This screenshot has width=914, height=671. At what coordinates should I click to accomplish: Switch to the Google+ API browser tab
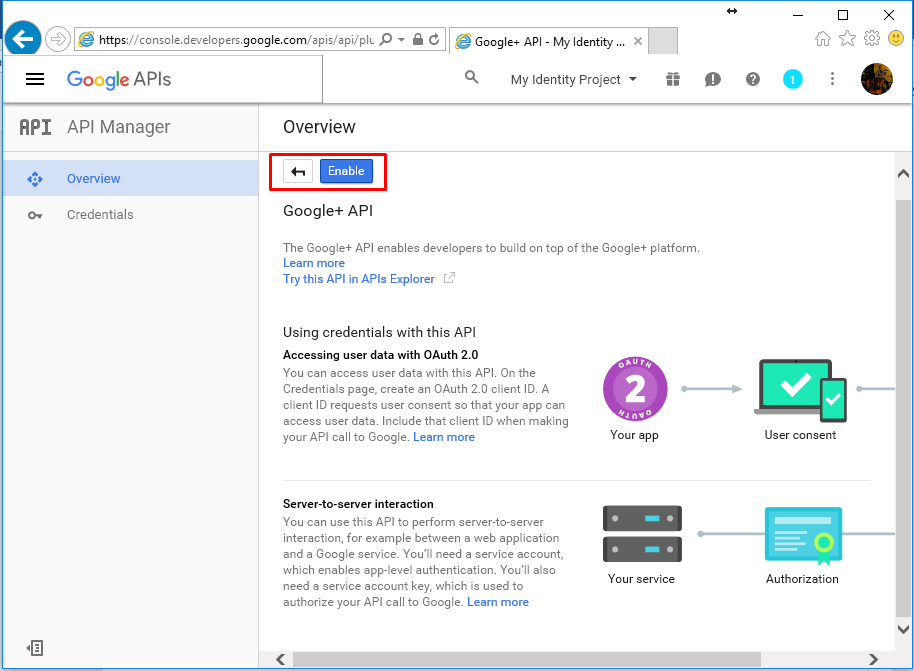click(548, 41)
